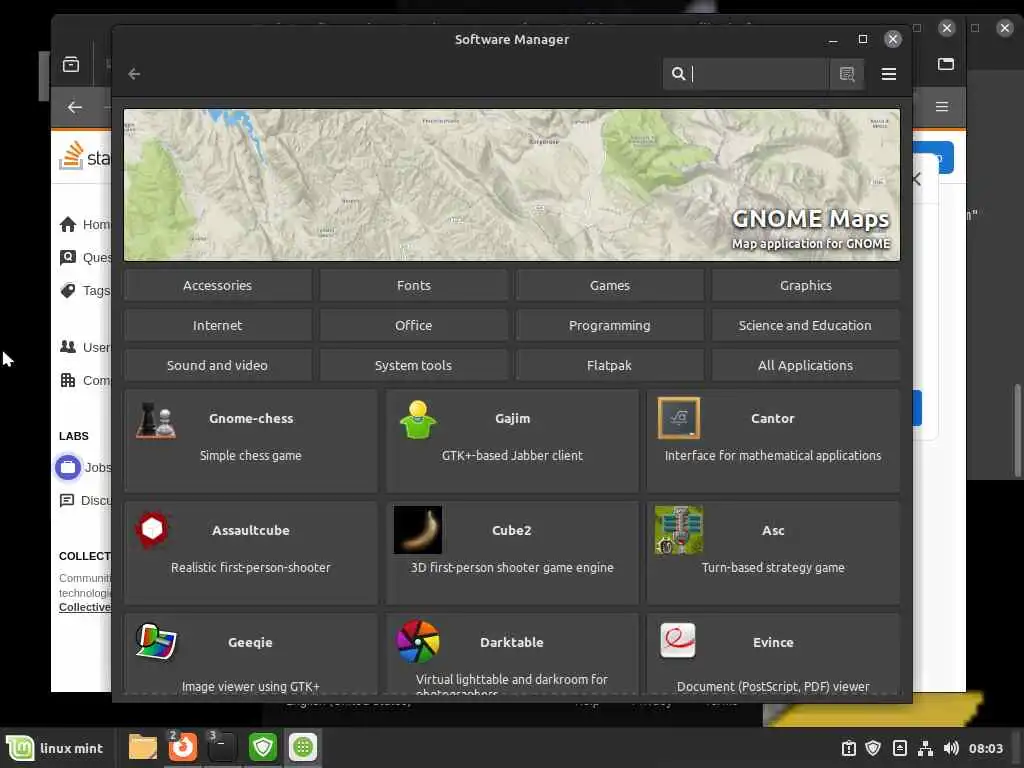Click the Gajim app icon

[x=418, y=419]
